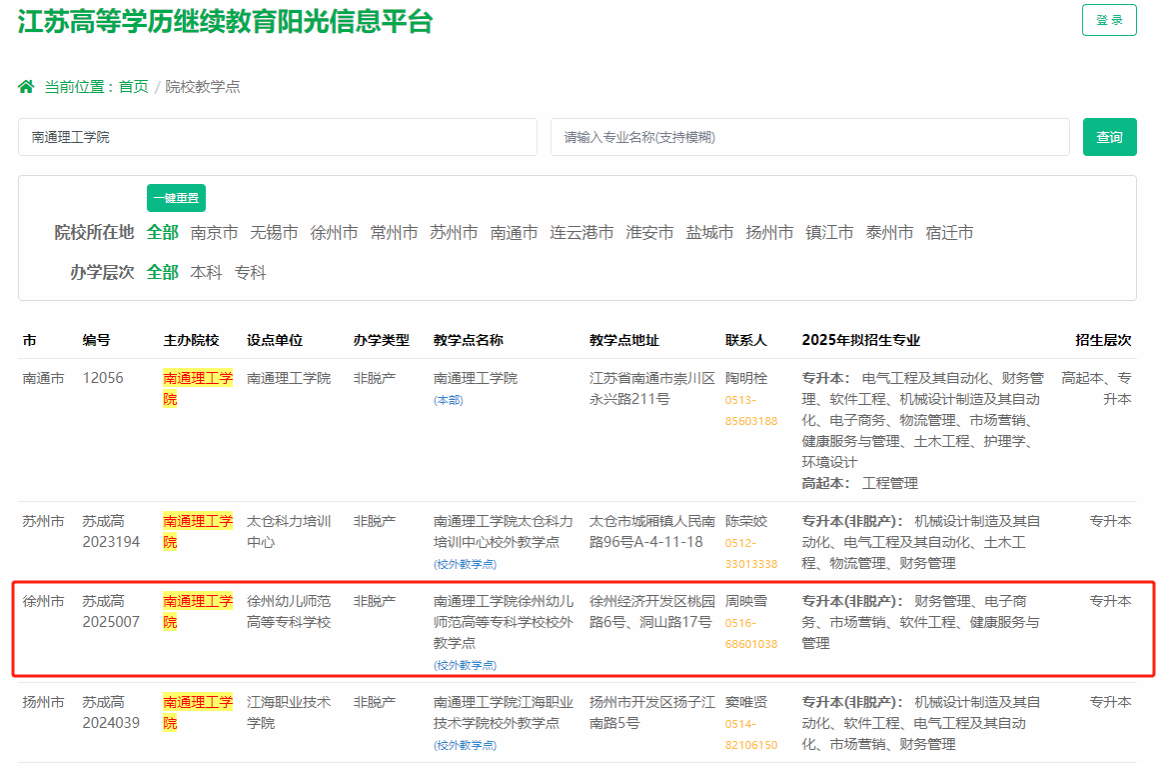Click phone number 0516-68601038
Viewport: 1160px width, 764px height.
coord(750,633)
